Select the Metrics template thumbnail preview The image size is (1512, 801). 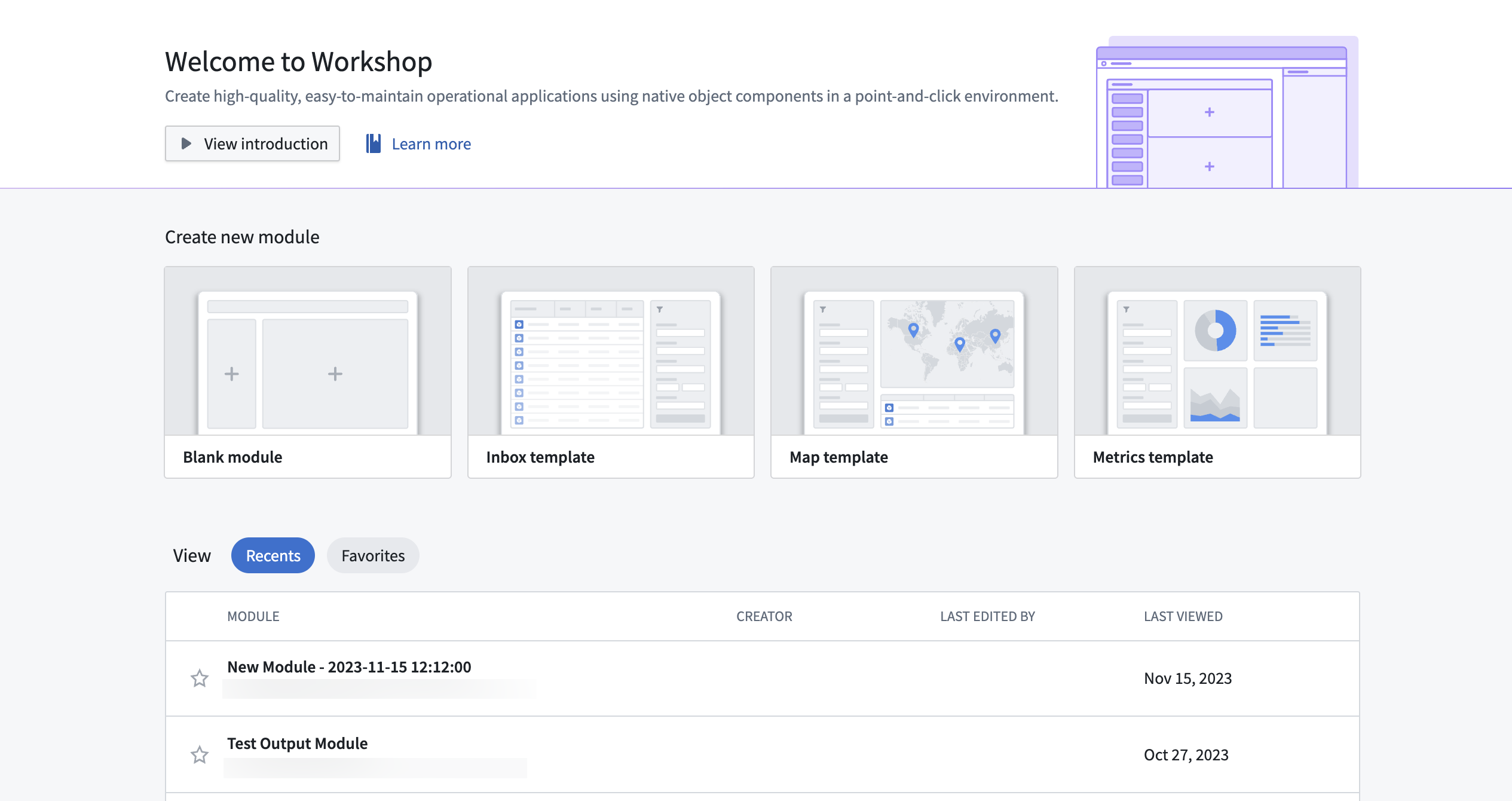1217,351
